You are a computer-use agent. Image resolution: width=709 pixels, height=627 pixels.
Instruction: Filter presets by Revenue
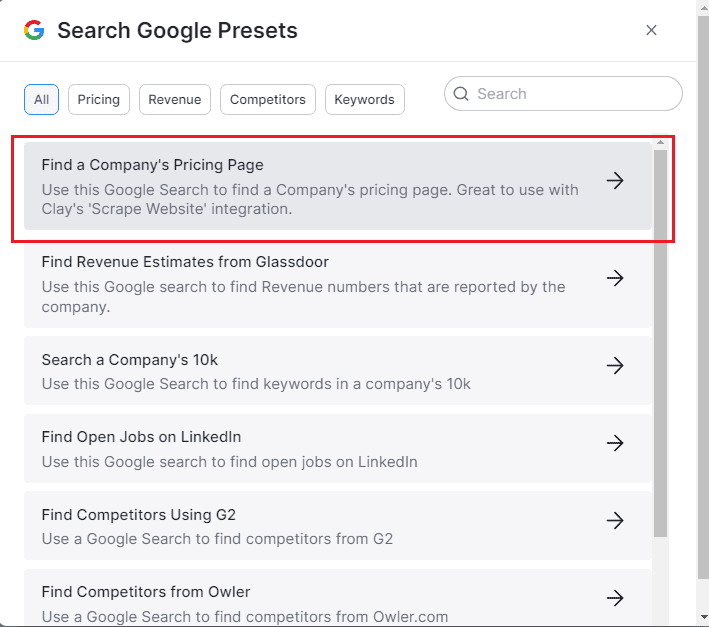pyautogui.click(x=175, y=99)
